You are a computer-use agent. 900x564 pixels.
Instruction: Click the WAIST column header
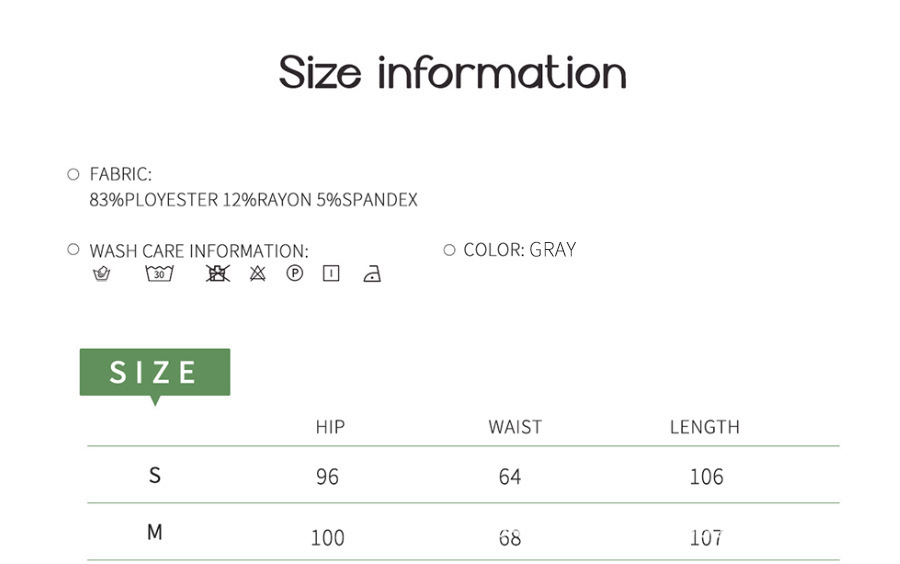[x=515, y=427]
